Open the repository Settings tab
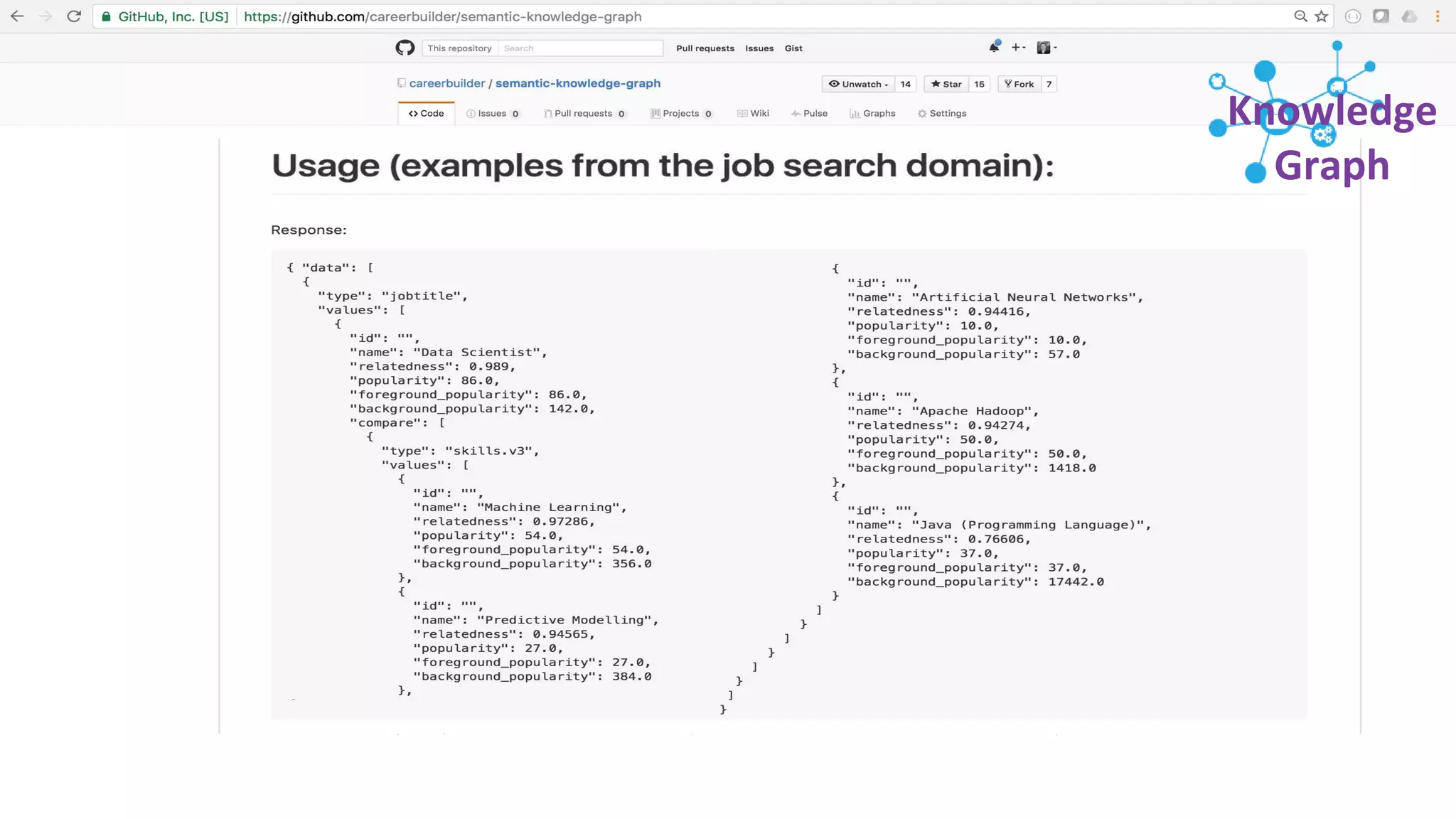The image size is (1456, 819). (942, 113)
